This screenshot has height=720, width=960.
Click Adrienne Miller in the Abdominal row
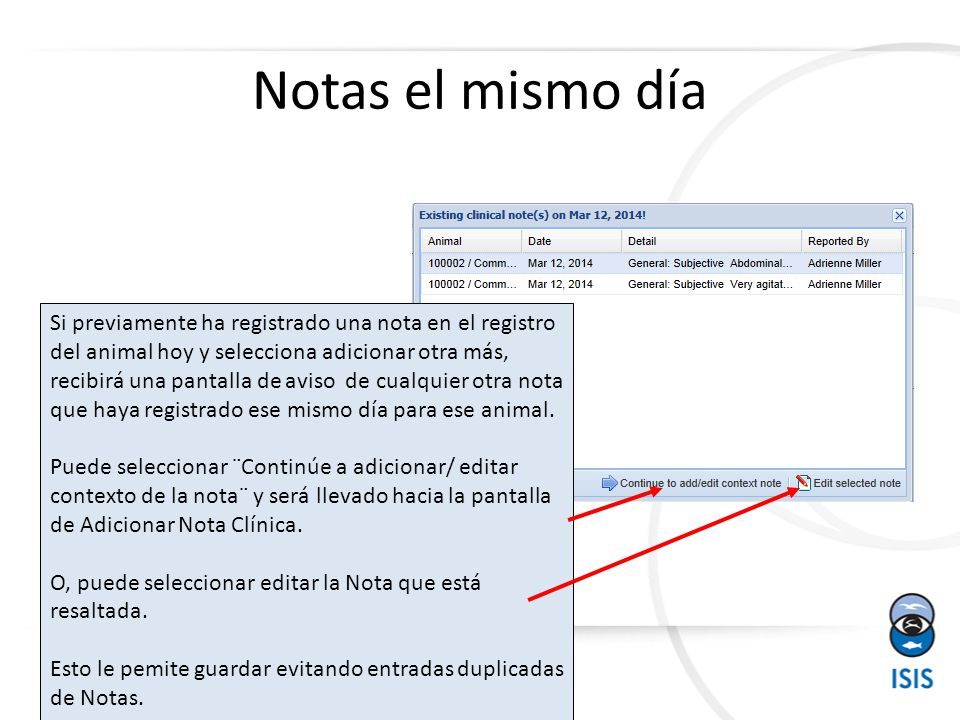tap(844, 263)
